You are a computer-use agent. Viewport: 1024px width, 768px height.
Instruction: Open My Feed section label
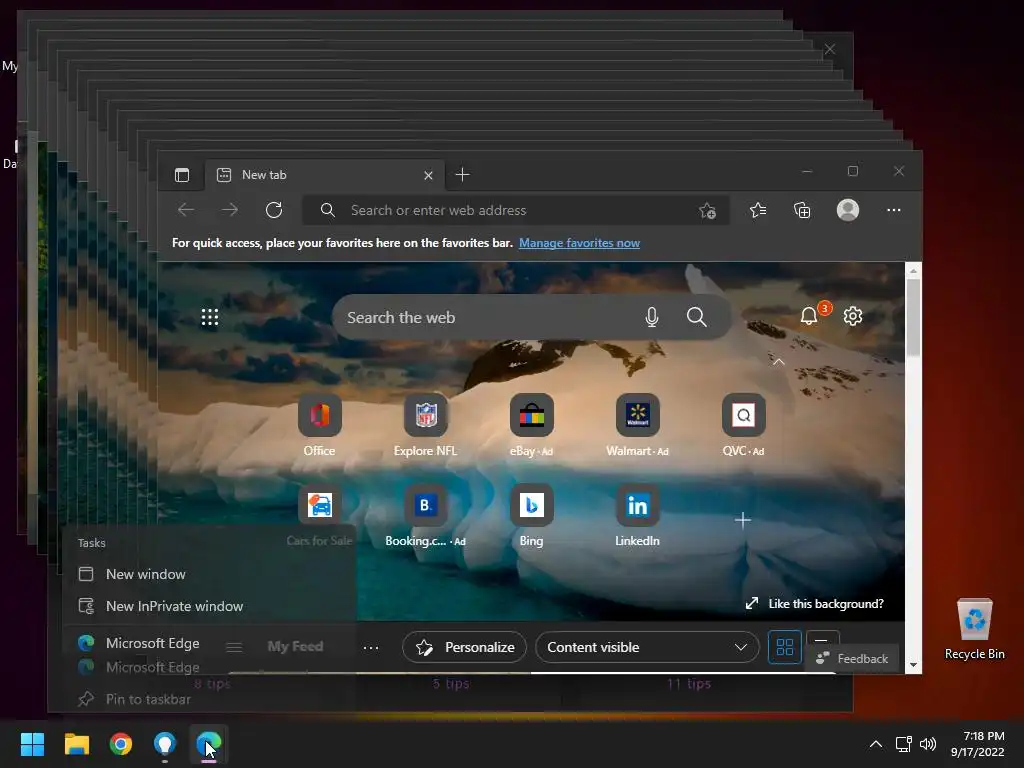(295, 647)
